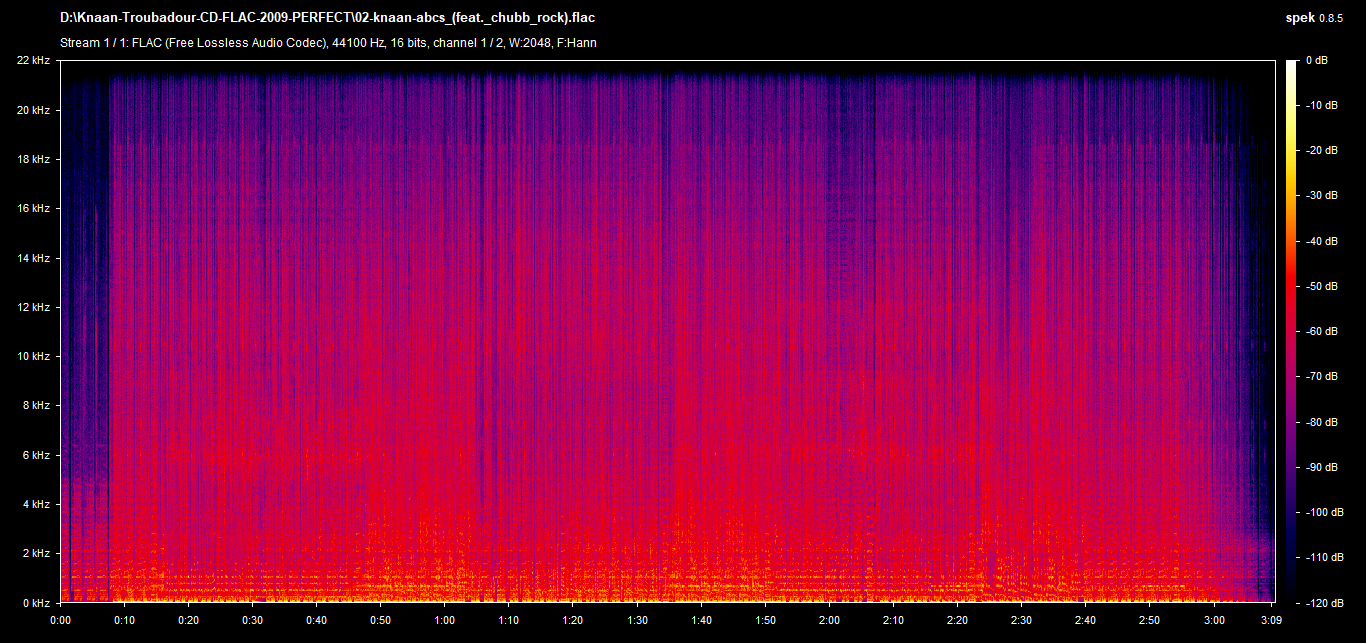Click the 3:09 end time label
Viewport: 1366px width, 643px height.
click(x=1271, y=619)
